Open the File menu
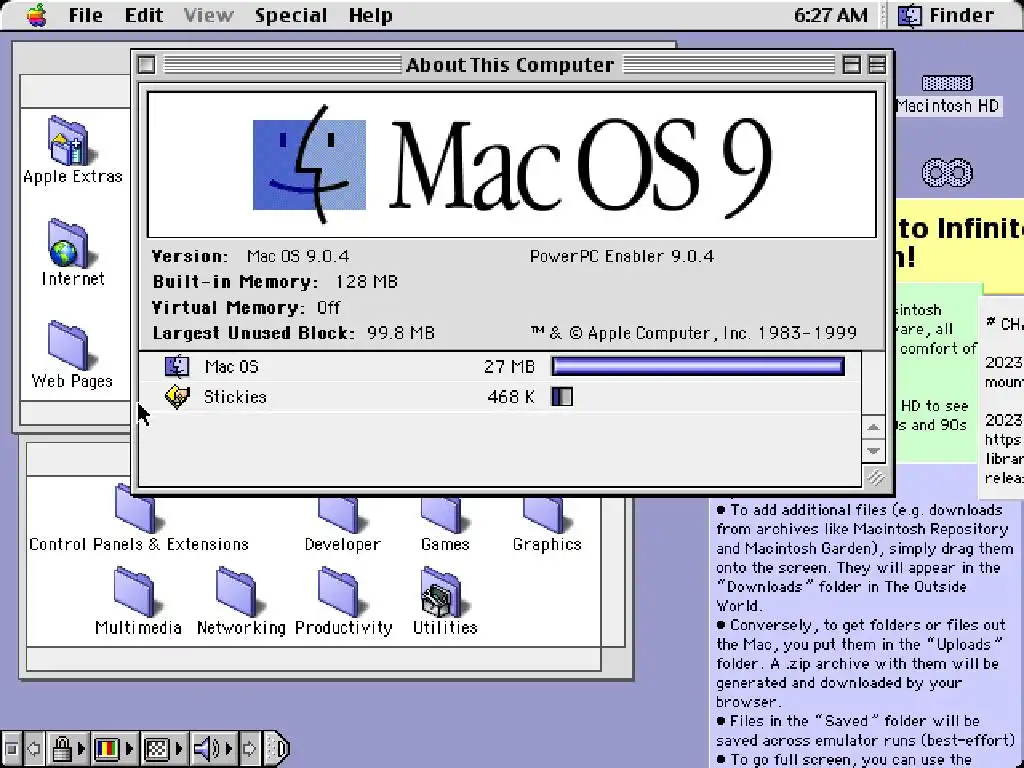This screenshot has width=1024, height=768. (86, 15)
